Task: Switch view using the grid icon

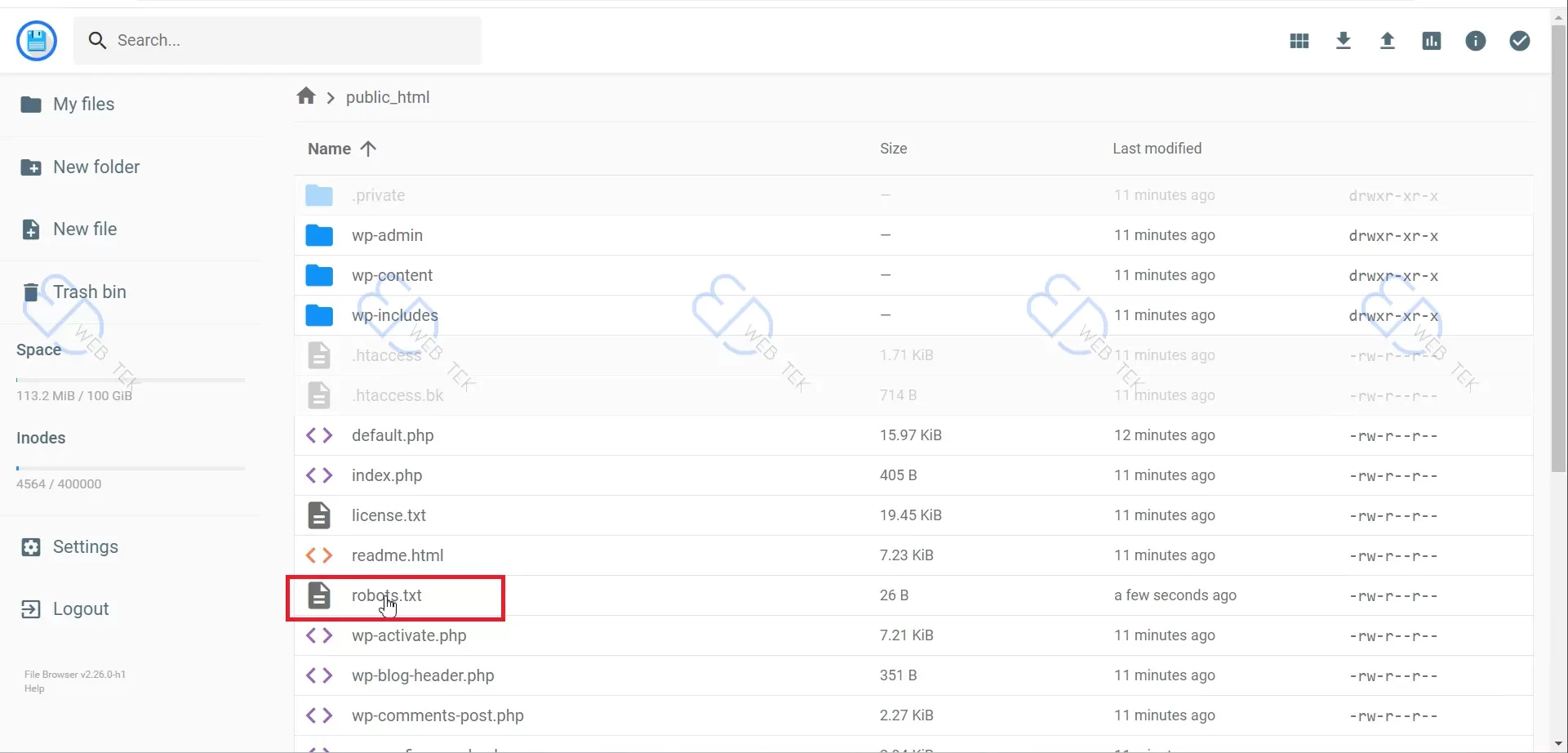Action: (1299, 41)
